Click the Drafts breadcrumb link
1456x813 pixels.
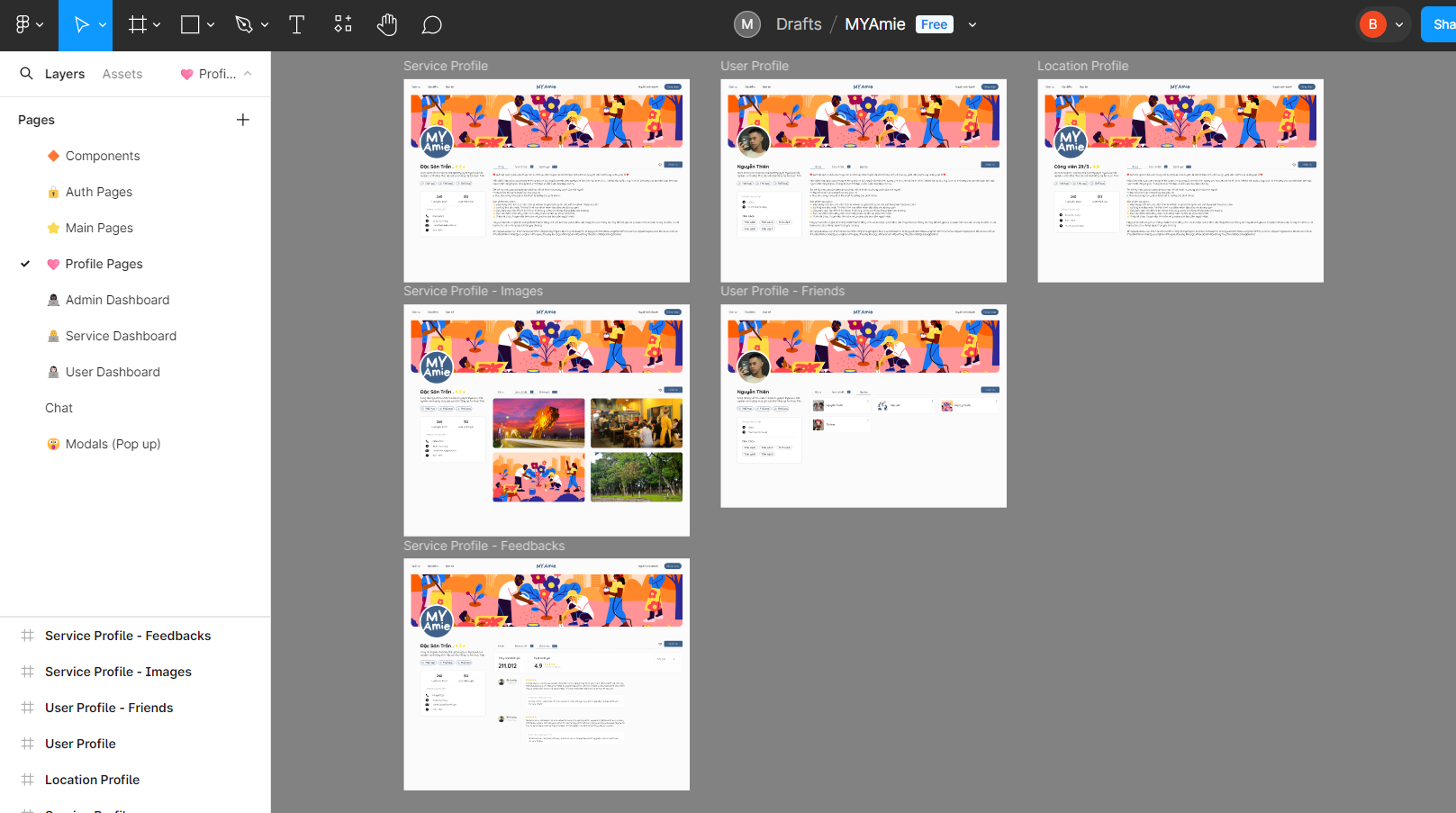tap(799, 24)
